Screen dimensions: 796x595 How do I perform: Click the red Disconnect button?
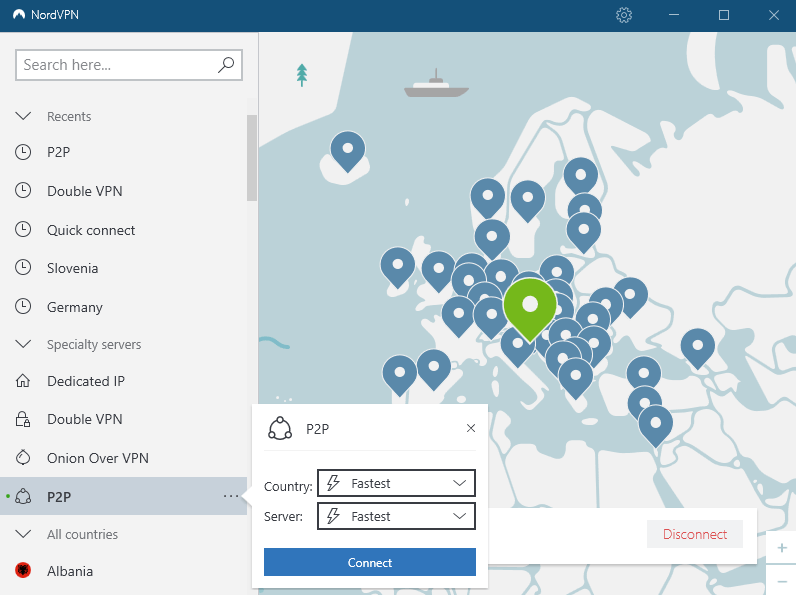pyautogui.click(x=694, y=534)
